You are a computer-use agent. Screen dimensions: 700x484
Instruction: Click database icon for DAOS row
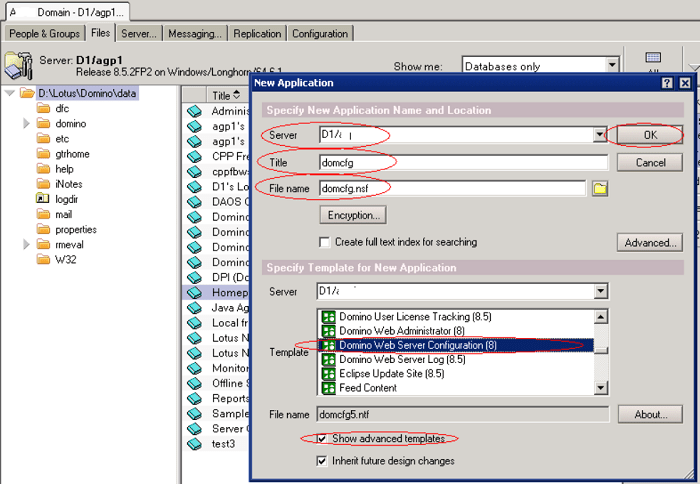tap(194, 202)
